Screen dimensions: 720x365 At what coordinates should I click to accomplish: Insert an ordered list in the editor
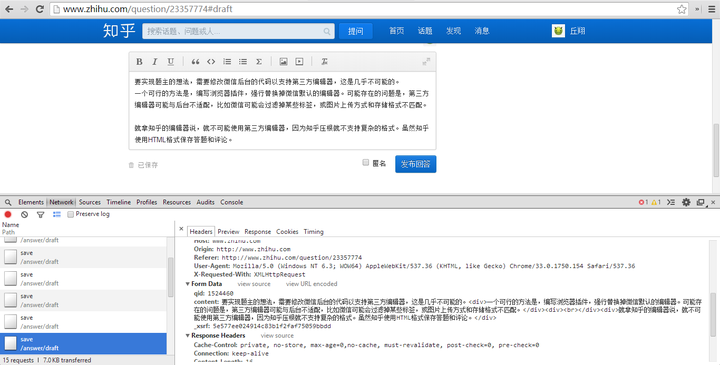tap(227, 62)
